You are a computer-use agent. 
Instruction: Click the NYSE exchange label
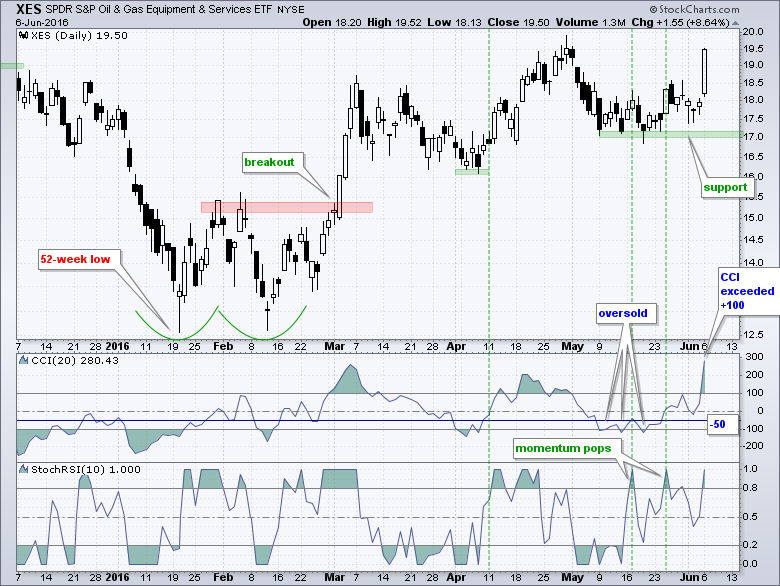[x=291, y=10]
